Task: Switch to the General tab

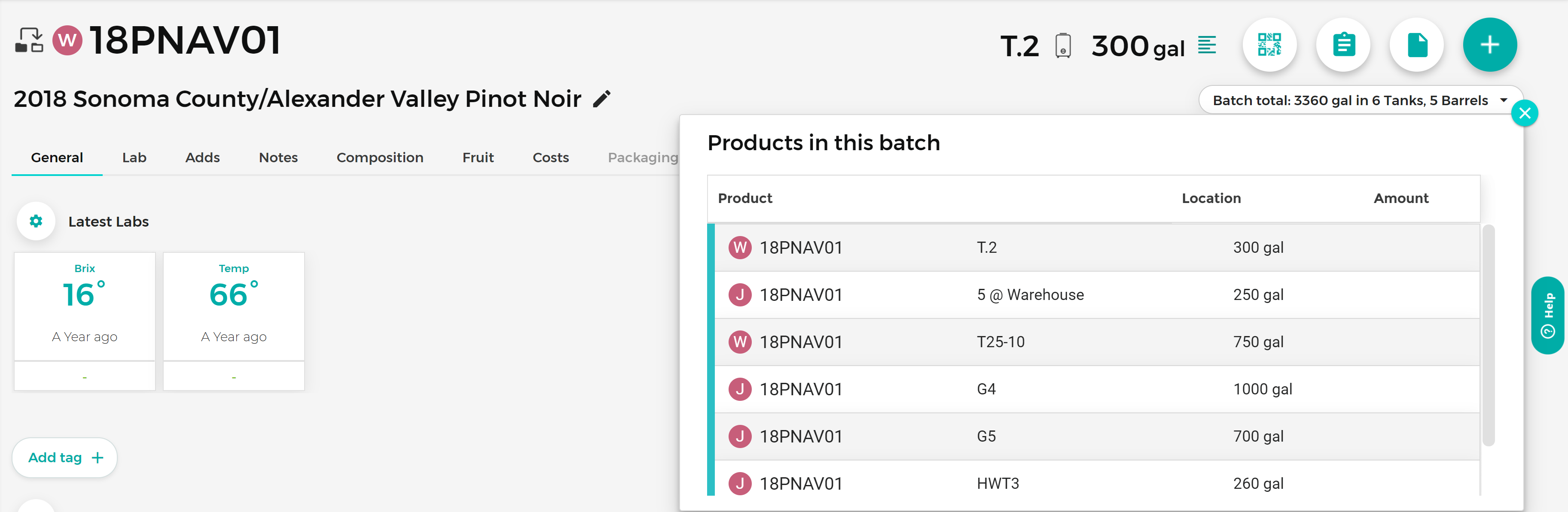Action: pos(57,158)
